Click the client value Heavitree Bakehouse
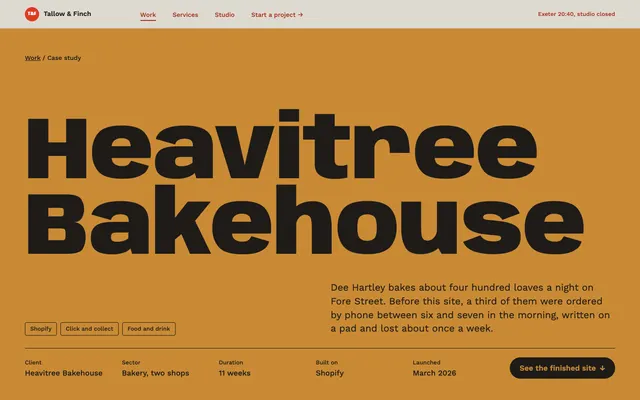The width and height of the screenshot is (640, 400). 64,373
